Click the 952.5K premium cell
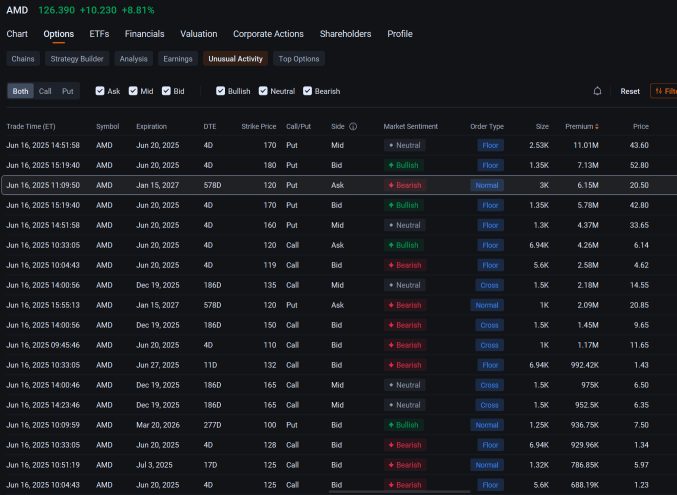 [586, 405]
